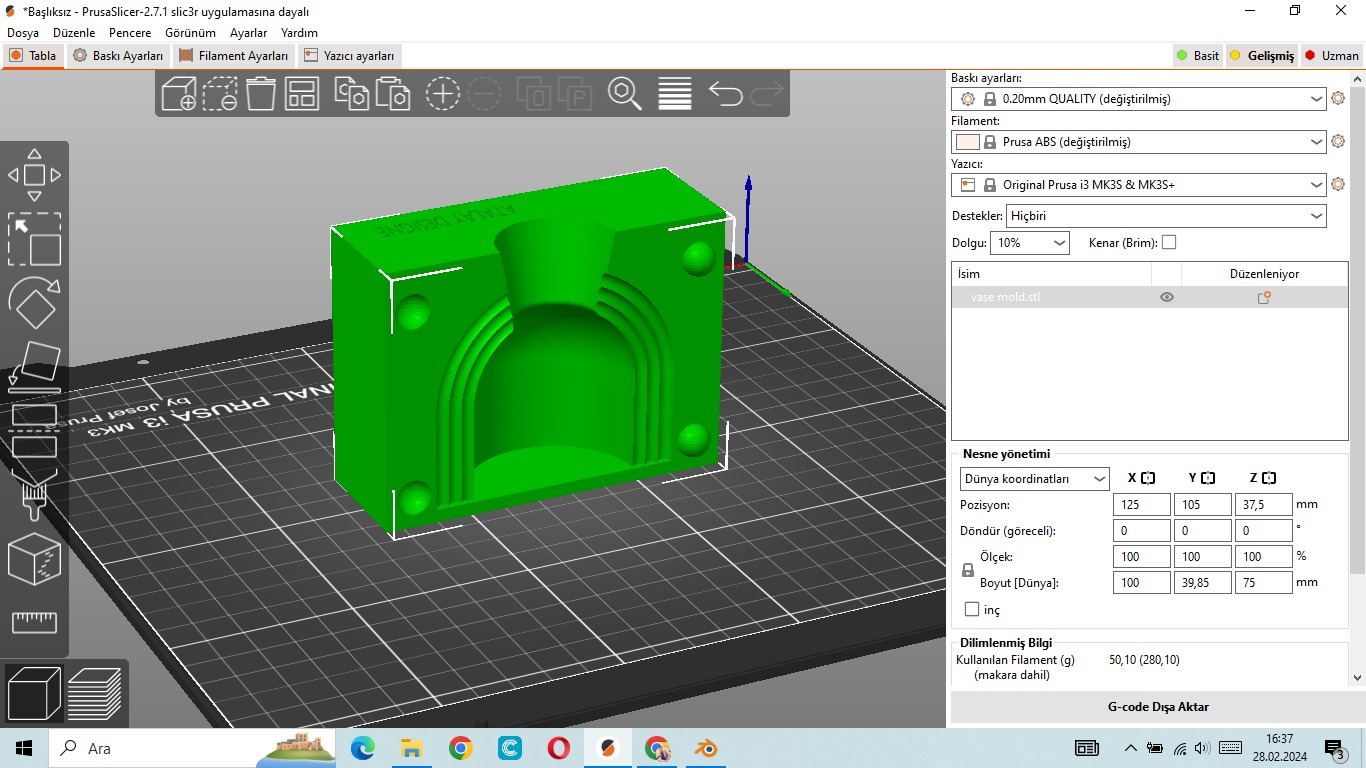The image size is (1366, 768).
Task: Enable the Kenar (Brim) checkbox
Action: coord(1169,242)
